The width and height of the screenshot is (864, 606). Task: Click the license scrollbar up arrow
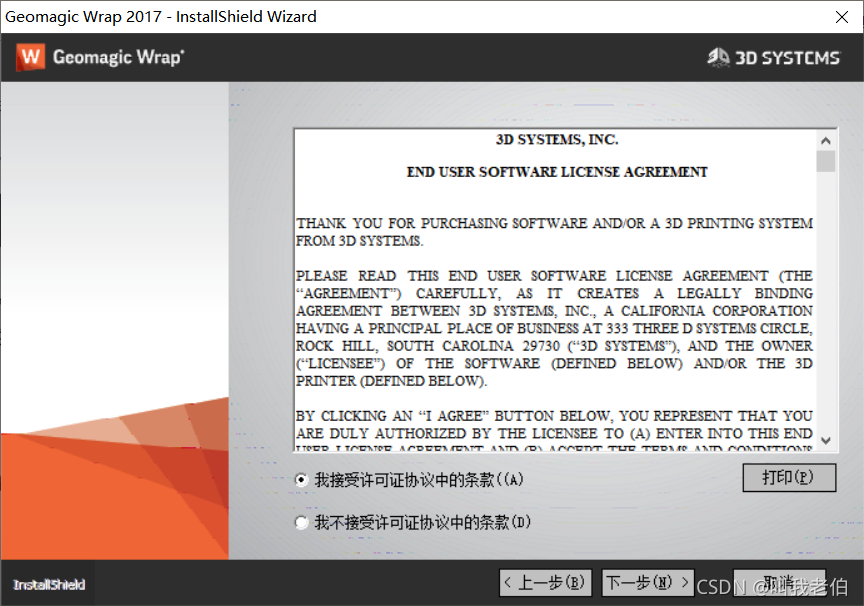point(825,140)
